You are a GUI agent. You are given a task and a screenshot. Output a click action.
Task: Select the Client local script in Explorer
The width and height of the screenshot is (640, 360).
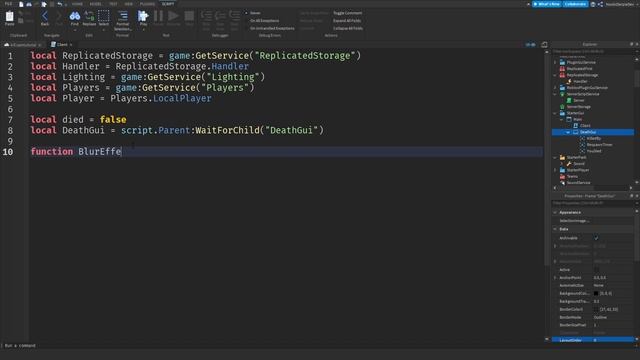[585, 126]
